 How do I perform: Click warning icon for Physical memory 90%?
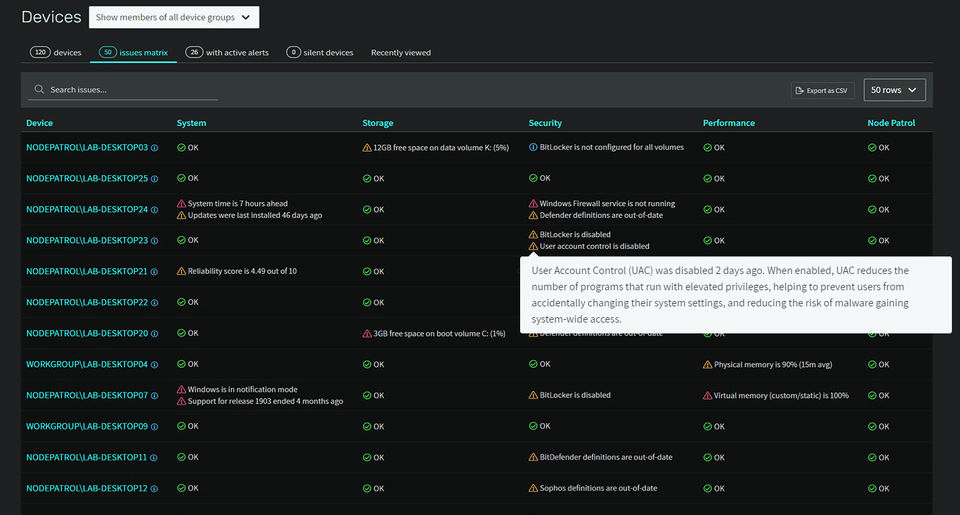point(707,364)
